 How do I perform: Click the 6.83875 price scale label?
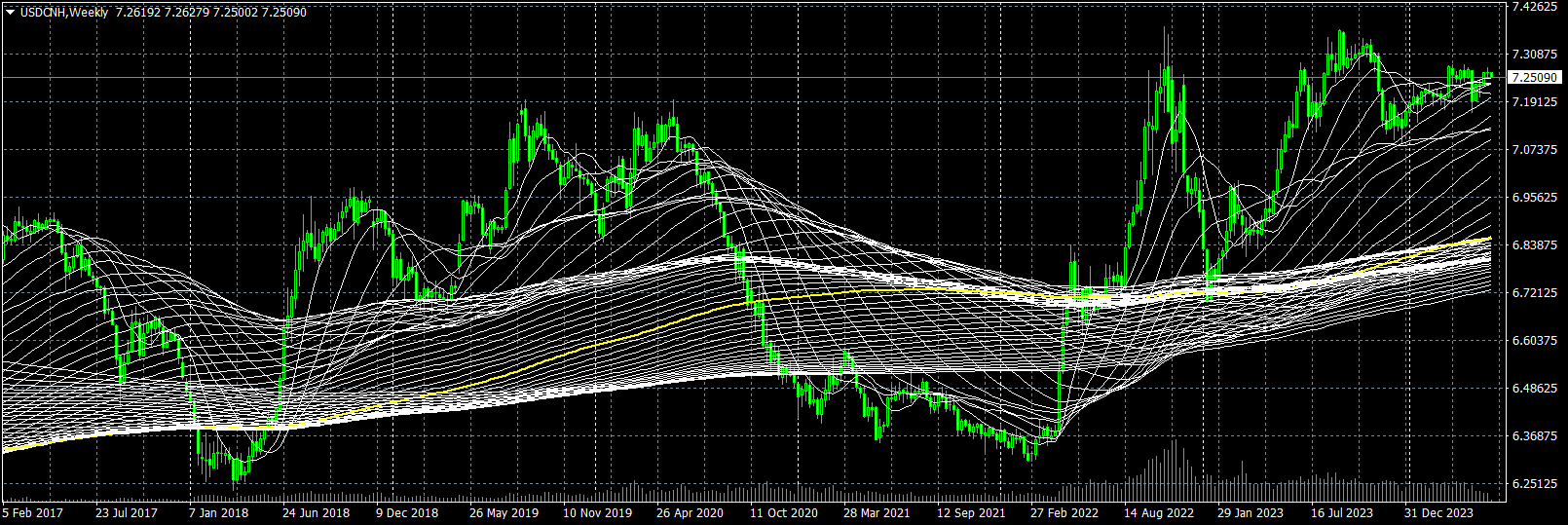coord(1534,245)
